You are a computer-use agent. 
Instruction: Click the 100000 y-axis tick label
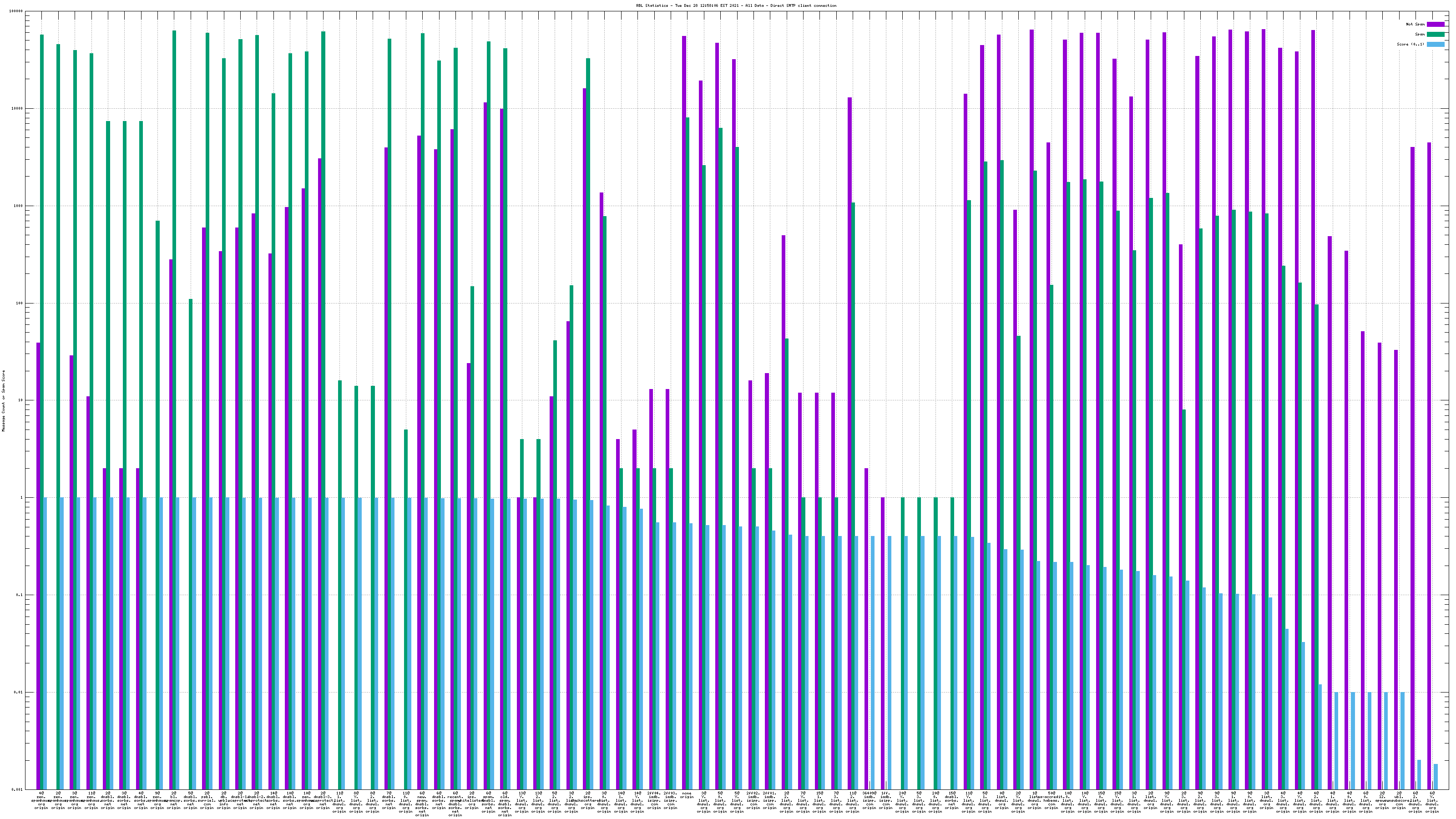16,11
